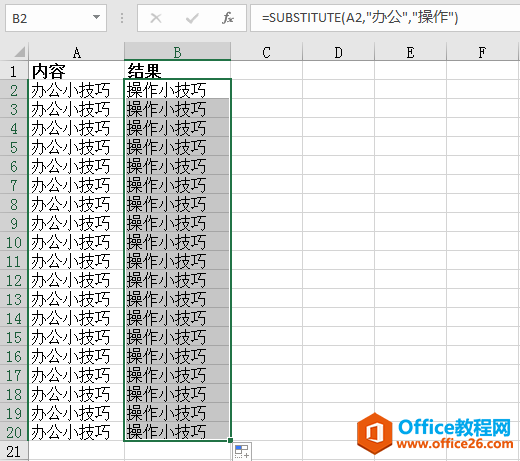Click cell A19 办公小技巧
This screenshot has width=520, height=461.
(76, 412)
